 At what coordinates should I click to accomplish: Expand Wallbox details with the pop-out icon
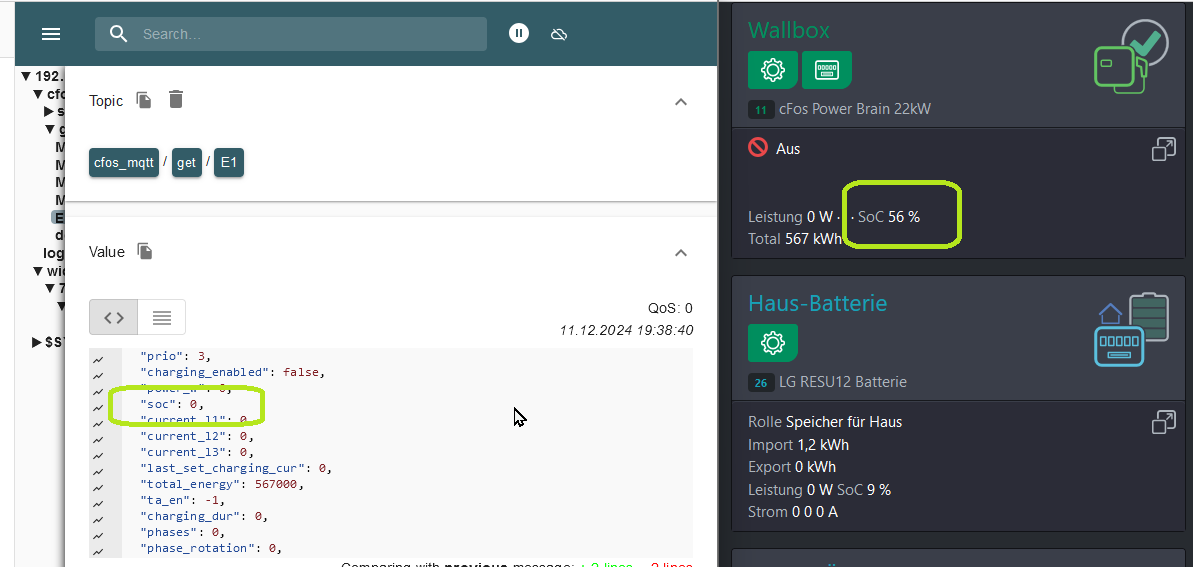coord(1163,149)
